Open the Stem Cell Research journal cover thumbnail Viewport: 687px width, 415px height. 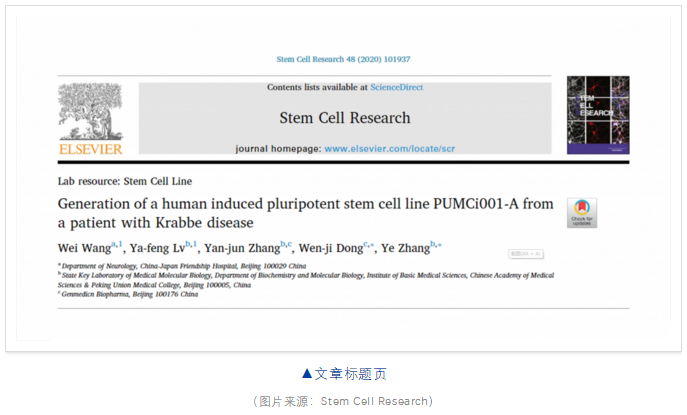click(x=598, y=115)
